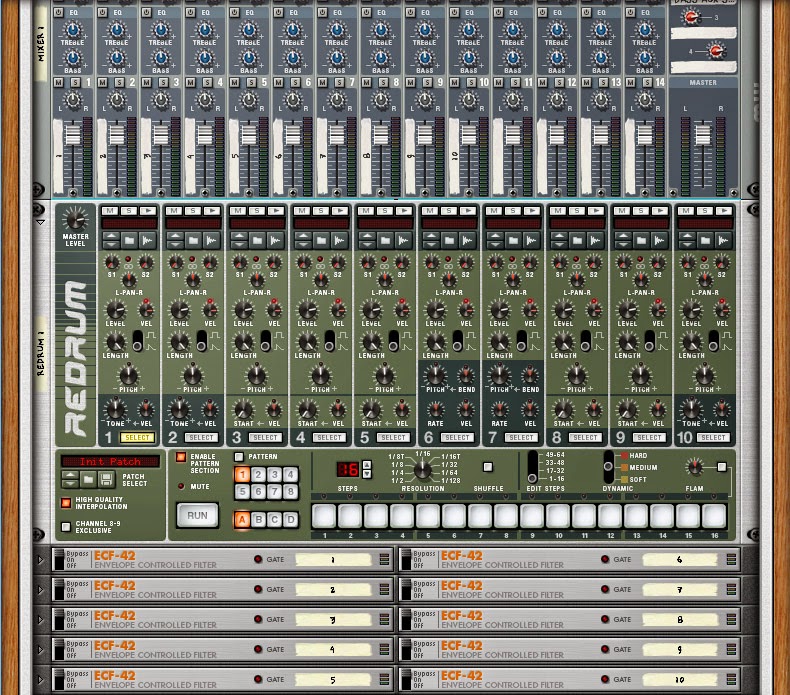Click SELECT on Redrum channel 6
The image size is (790, 695).
pyautogui.click(x=457, y=437)
